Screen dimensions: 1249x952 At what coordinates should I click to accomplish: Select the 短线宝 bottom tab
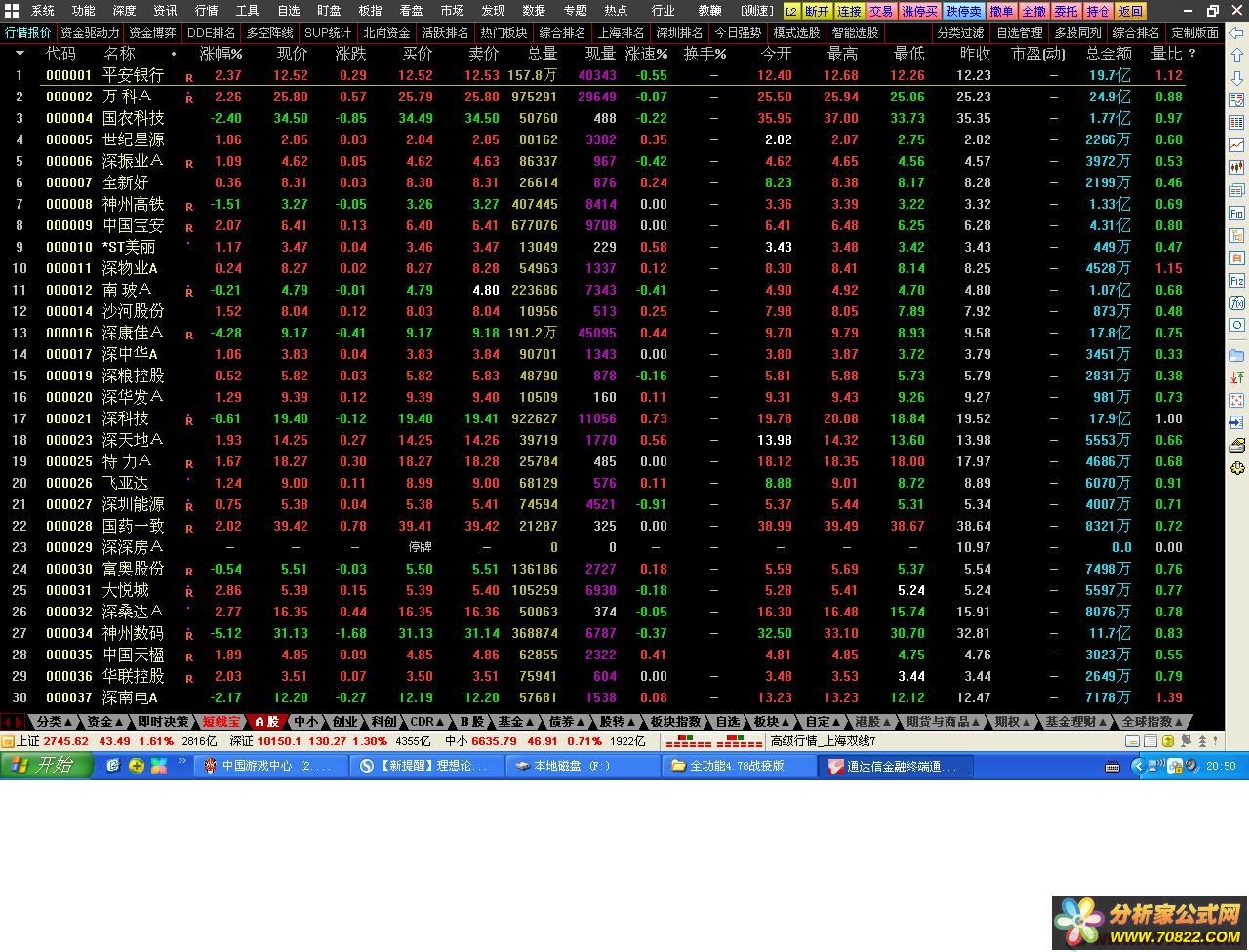[222, 722]
